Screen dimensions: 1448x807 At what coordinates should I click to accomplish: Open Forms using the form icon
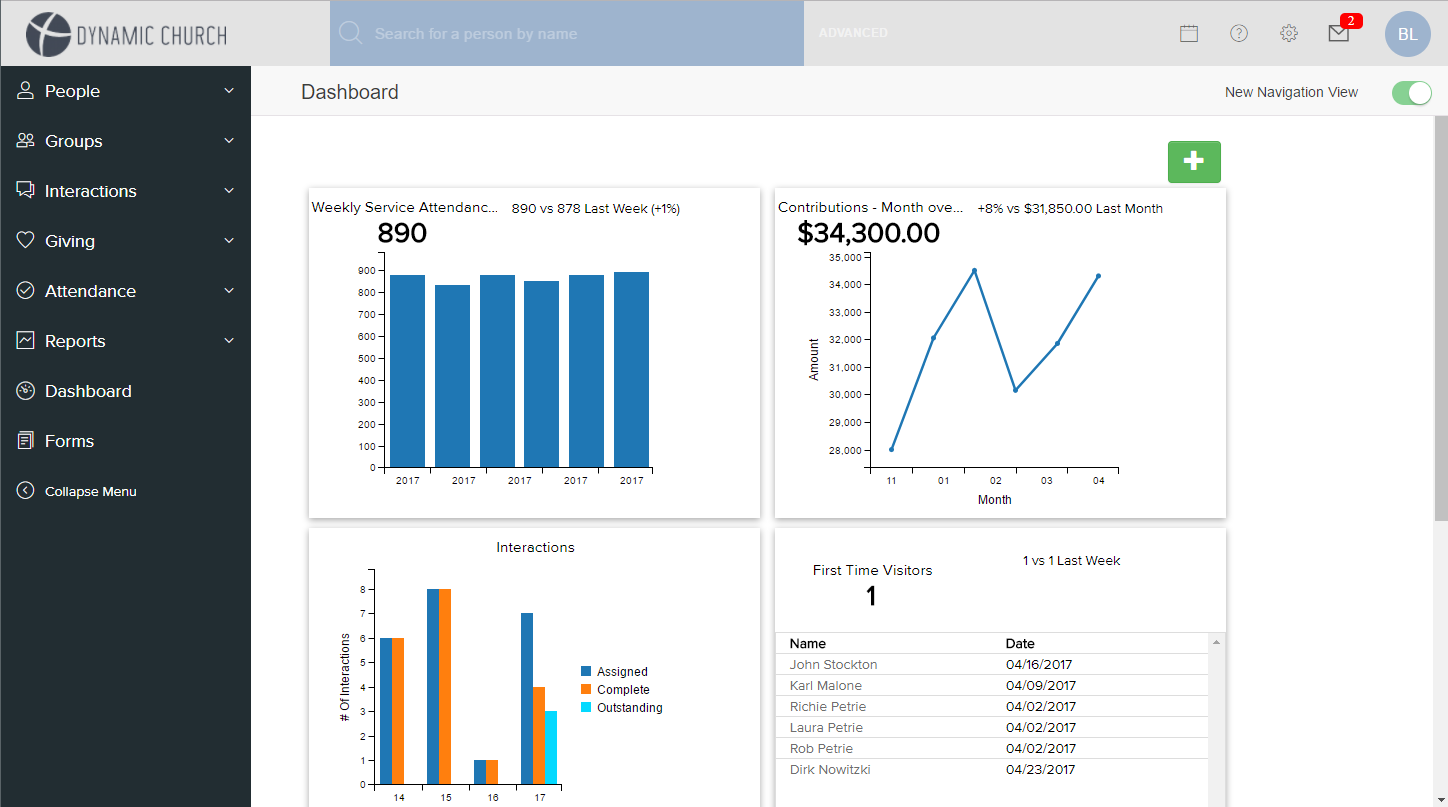tap(24, 440)
